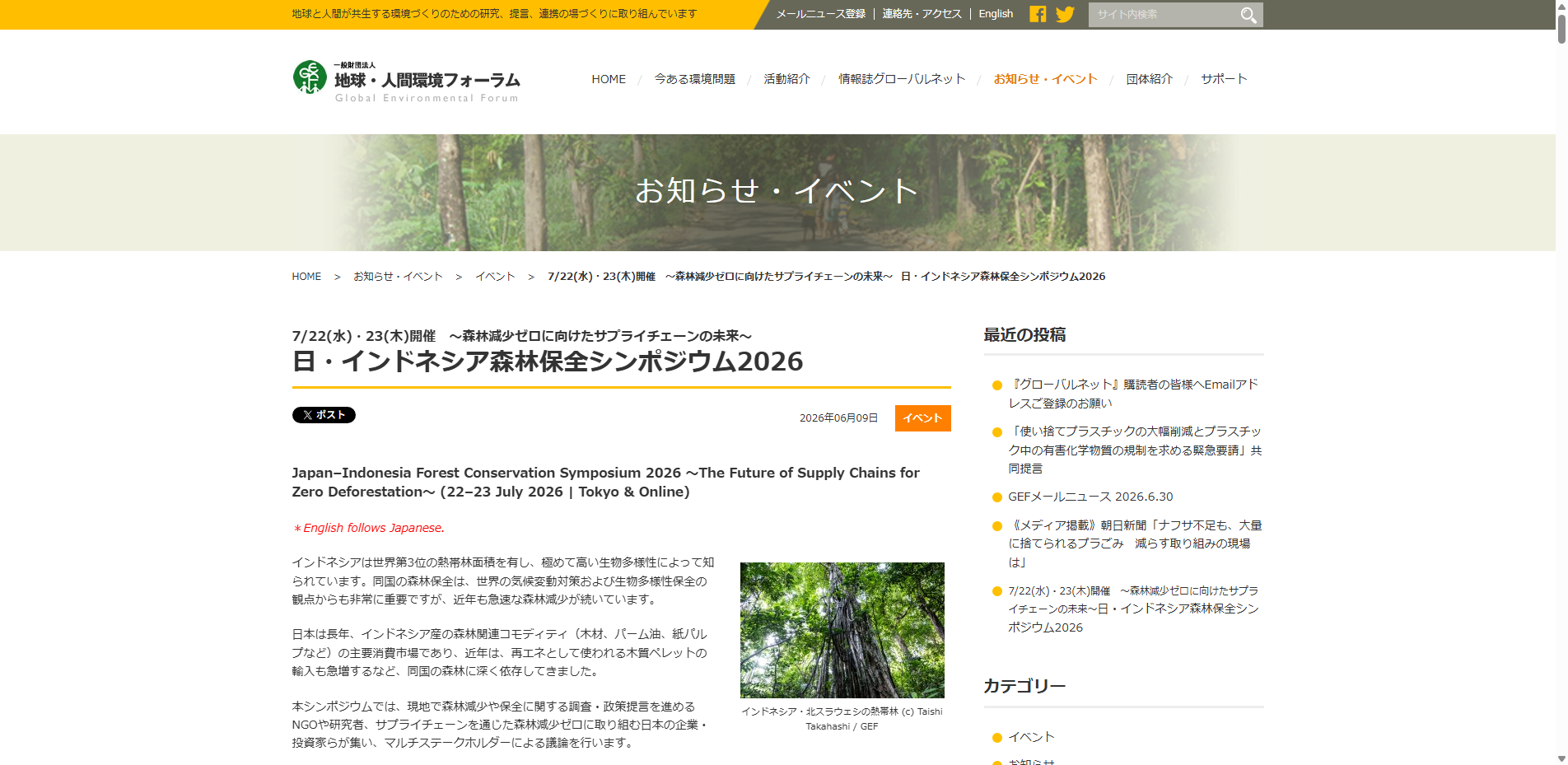The image size is (1568, 765).
Task: Focus the サイト内検索 search field
Action: click(x=1163, y=15)
